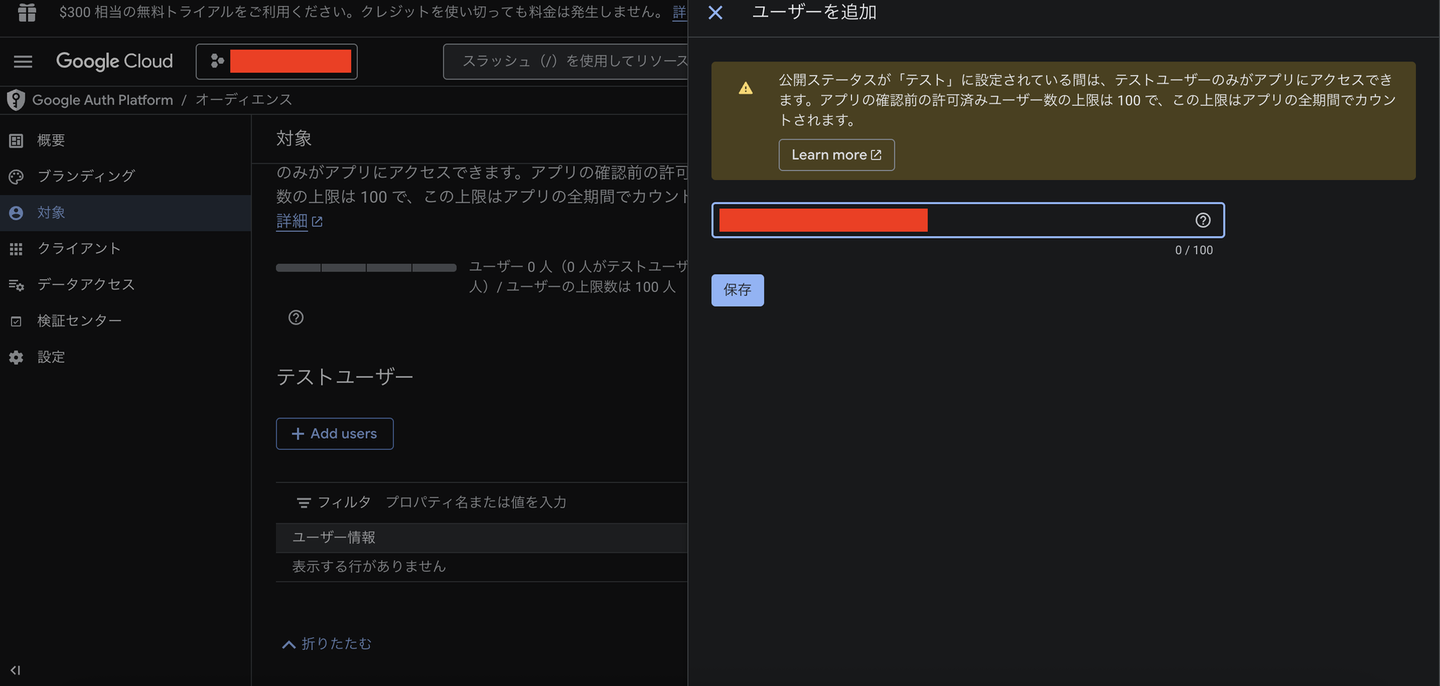The image size is (1440, 686).
Task: Collapse section with 折りたたむ
Action: [x=326, y=644]
